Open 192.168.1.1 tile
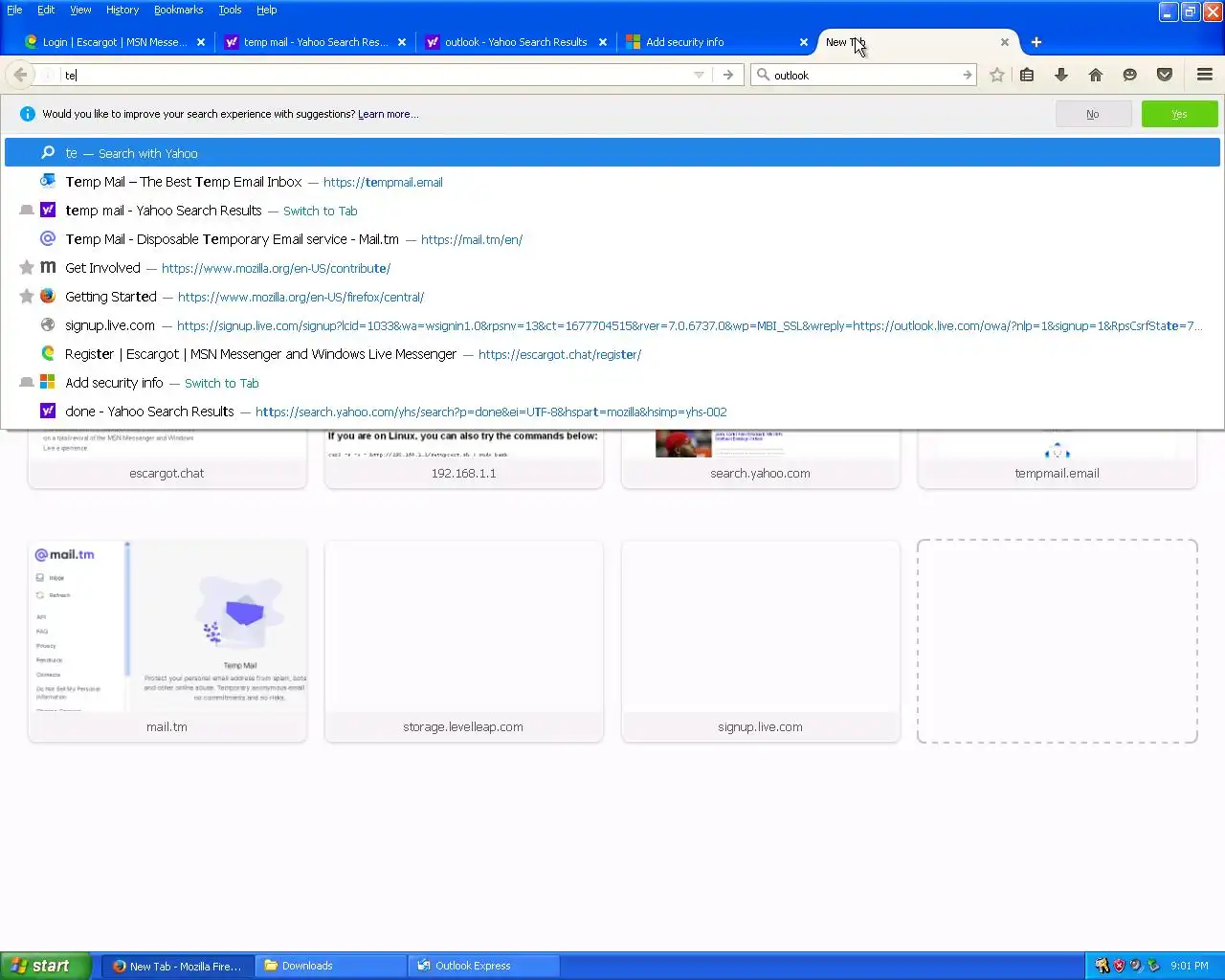1225x980 pixels. click(x=464, y=459)
